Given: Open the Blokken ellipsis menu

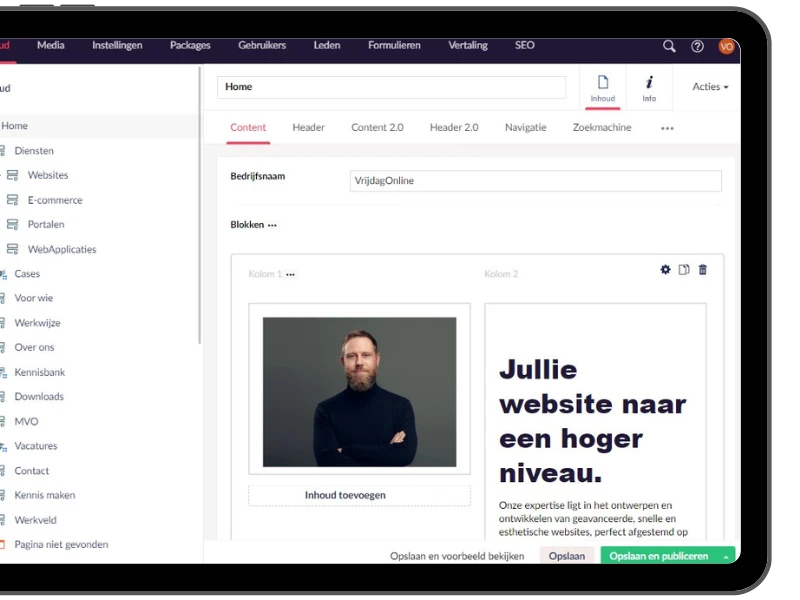Looking at the screenshot, I should [x=272, y=226].
